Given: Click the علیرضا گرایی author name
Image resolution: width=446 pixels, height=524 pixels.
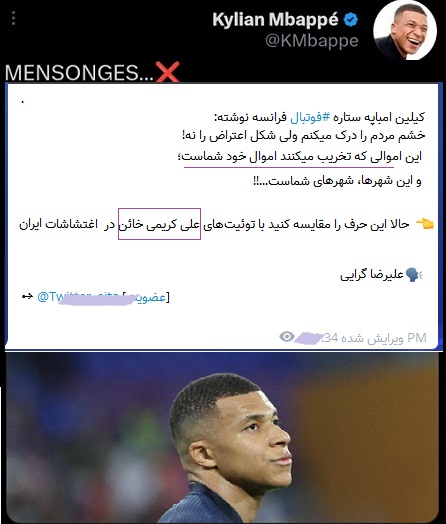Looking at the screenshot, I should pyautogui.click(x=372, y=275).
